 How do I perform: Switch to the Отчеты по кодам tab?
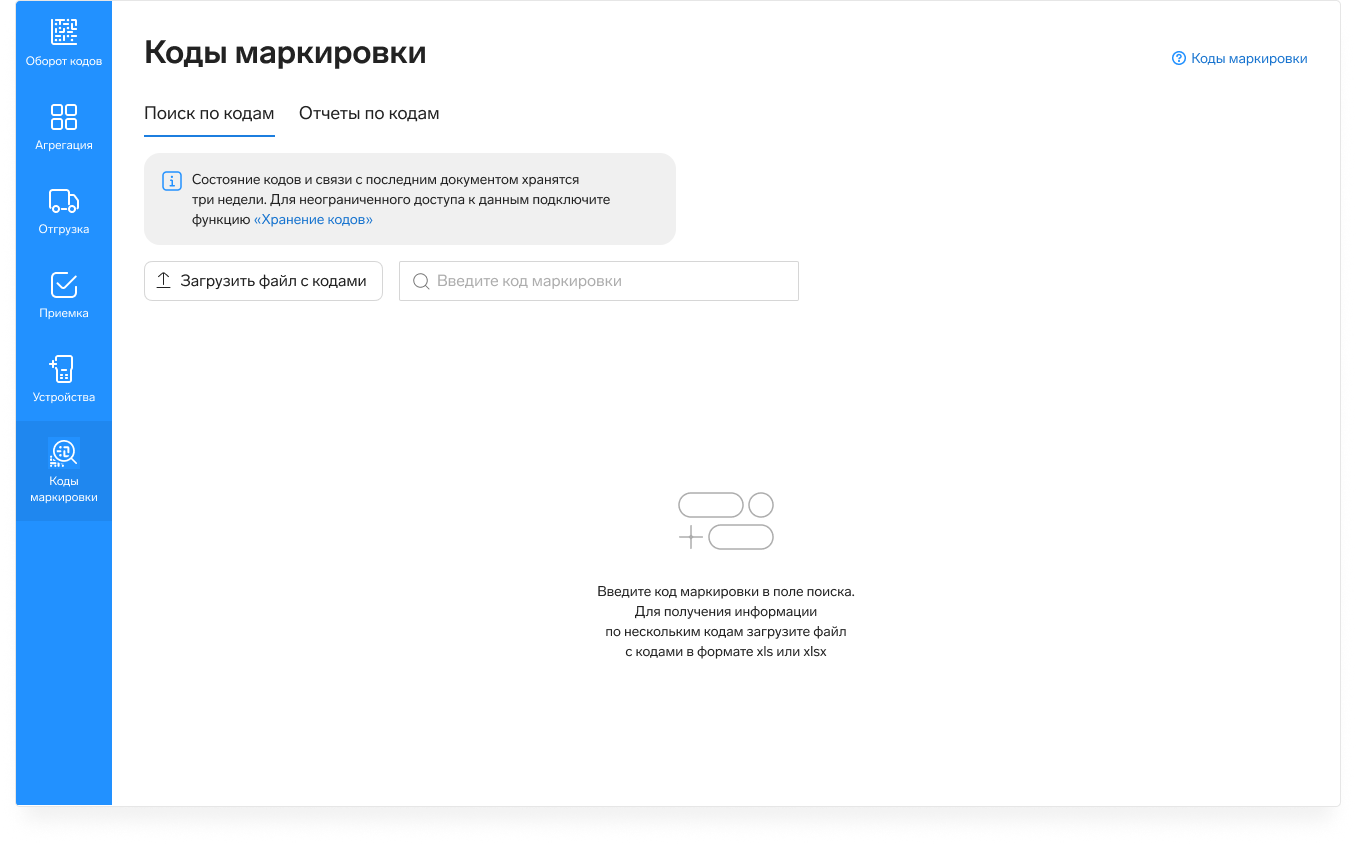point(369,113)
